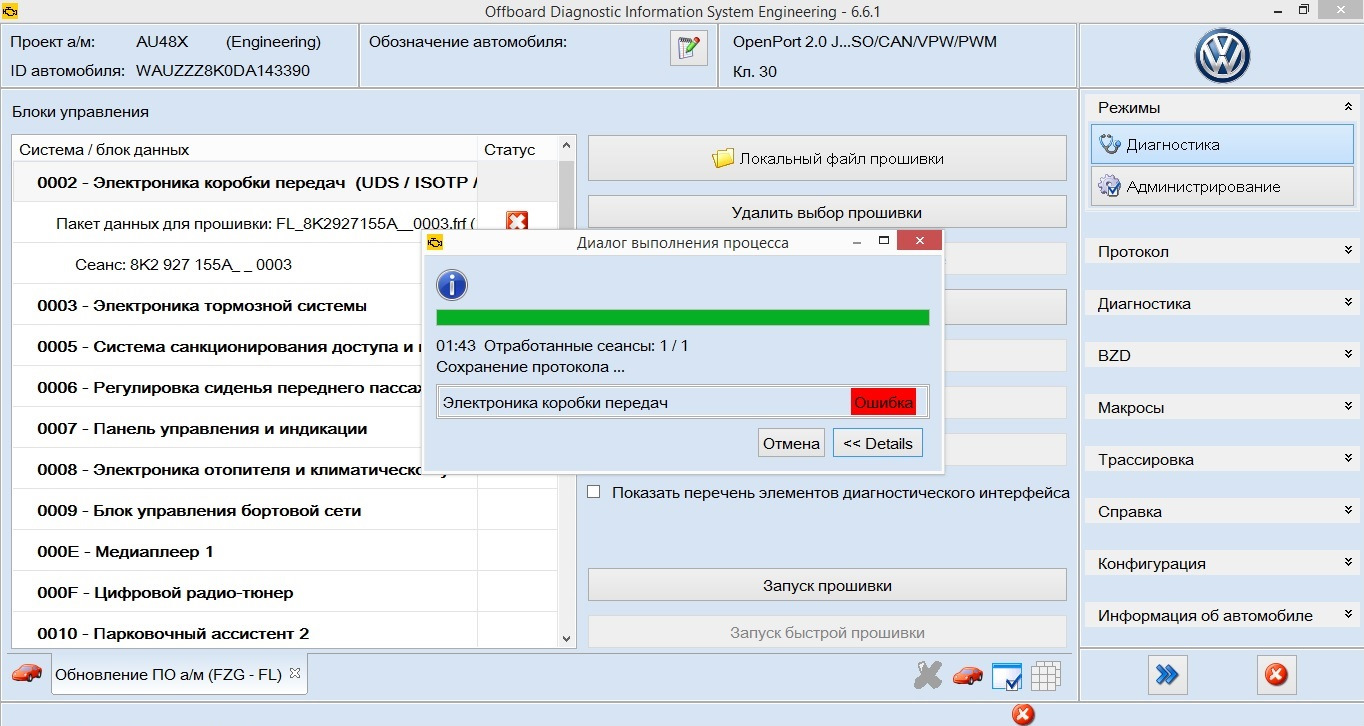Select 000F - Цифровой радио-тюнер row

[285, 592]
